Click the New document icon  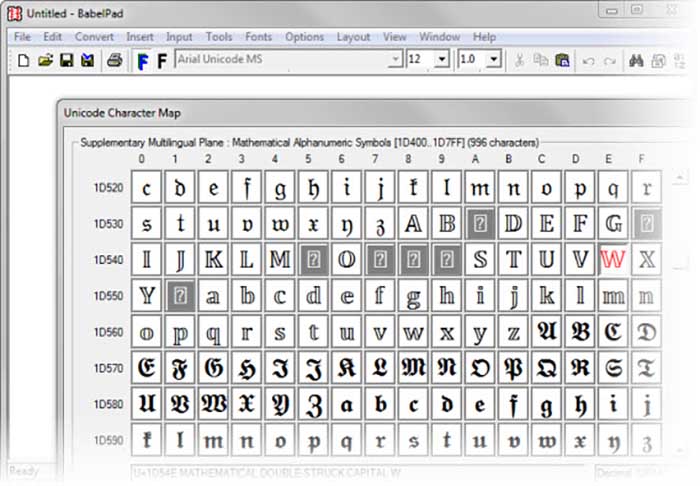[x=23, y=60]
